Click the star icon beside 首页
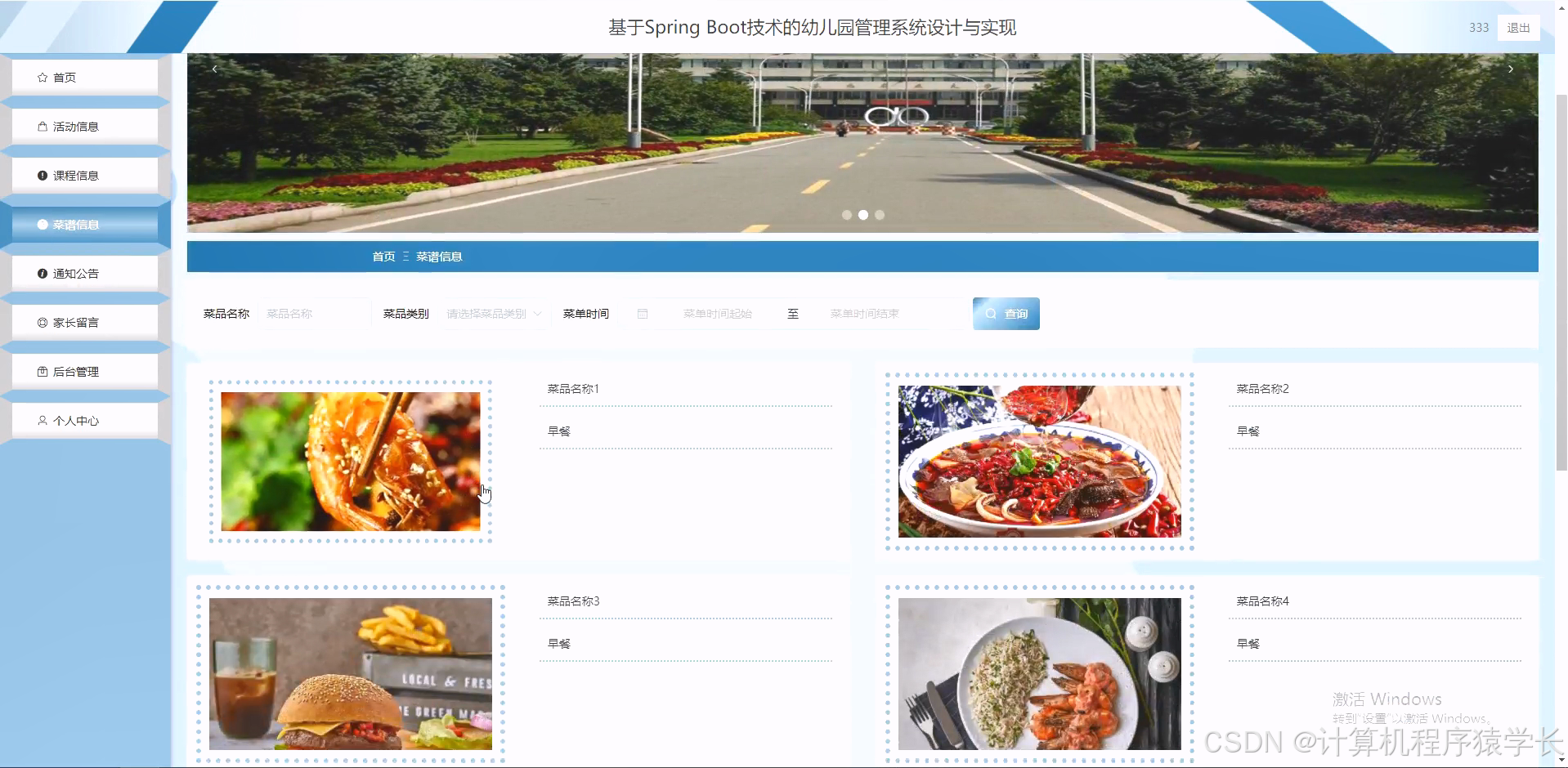The image size is (1568, 768). coord(43,78)
